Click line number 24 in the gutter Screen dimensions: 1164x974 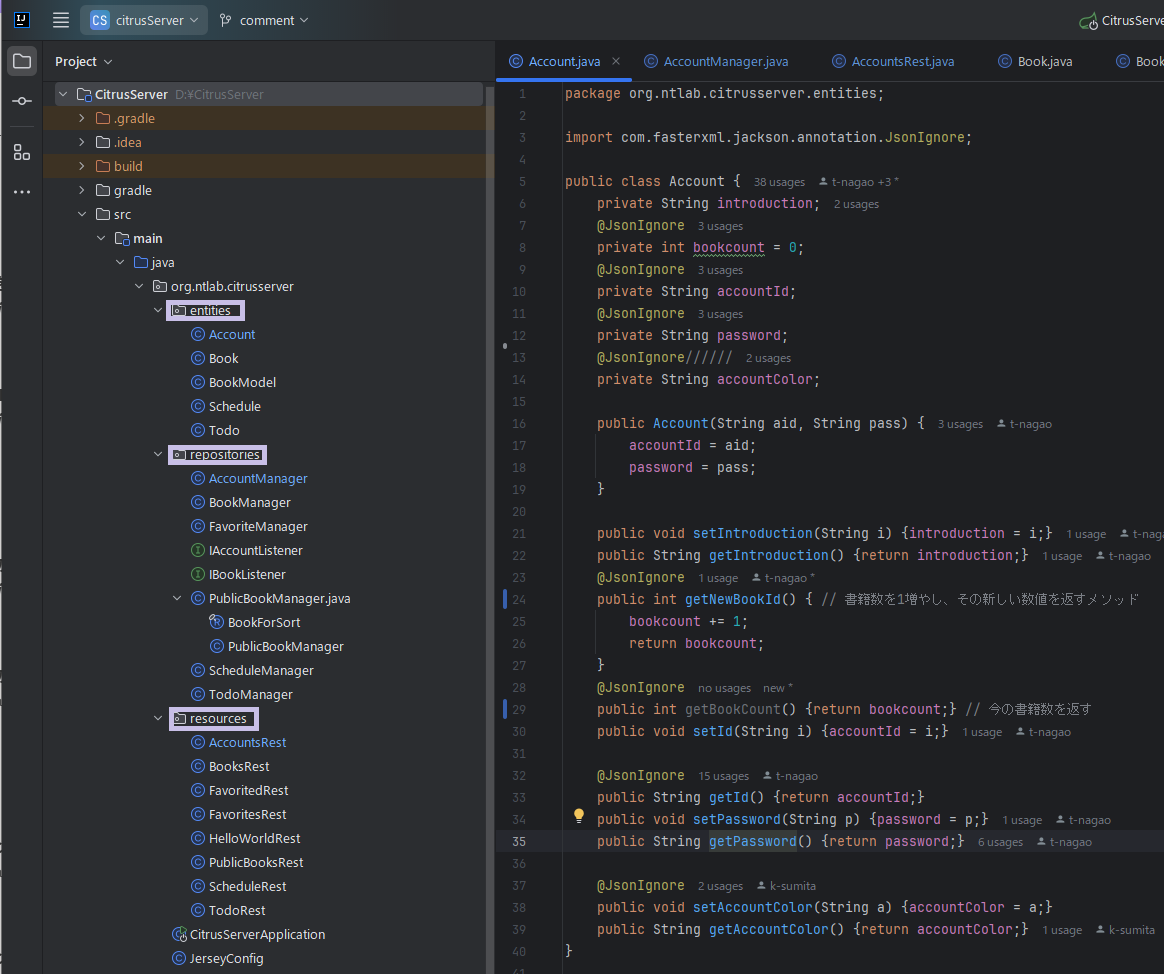click(518, 599)
